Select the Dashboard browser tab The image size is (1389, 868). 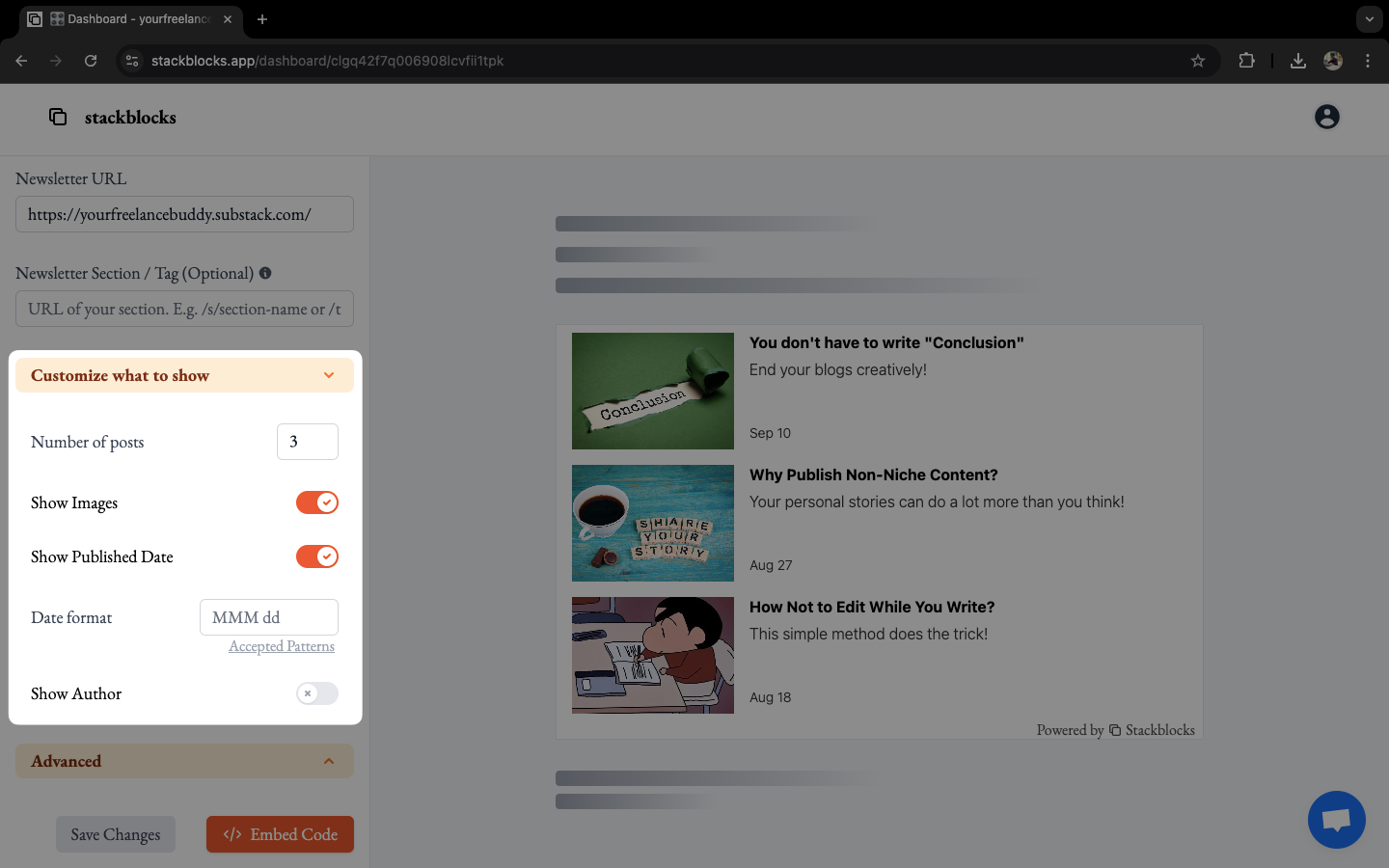130,19
